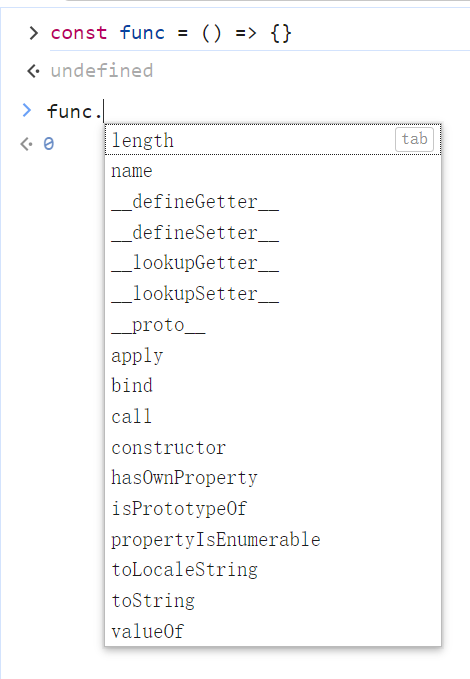
Task: Select the bind suggestion
Action: [273, 386]
